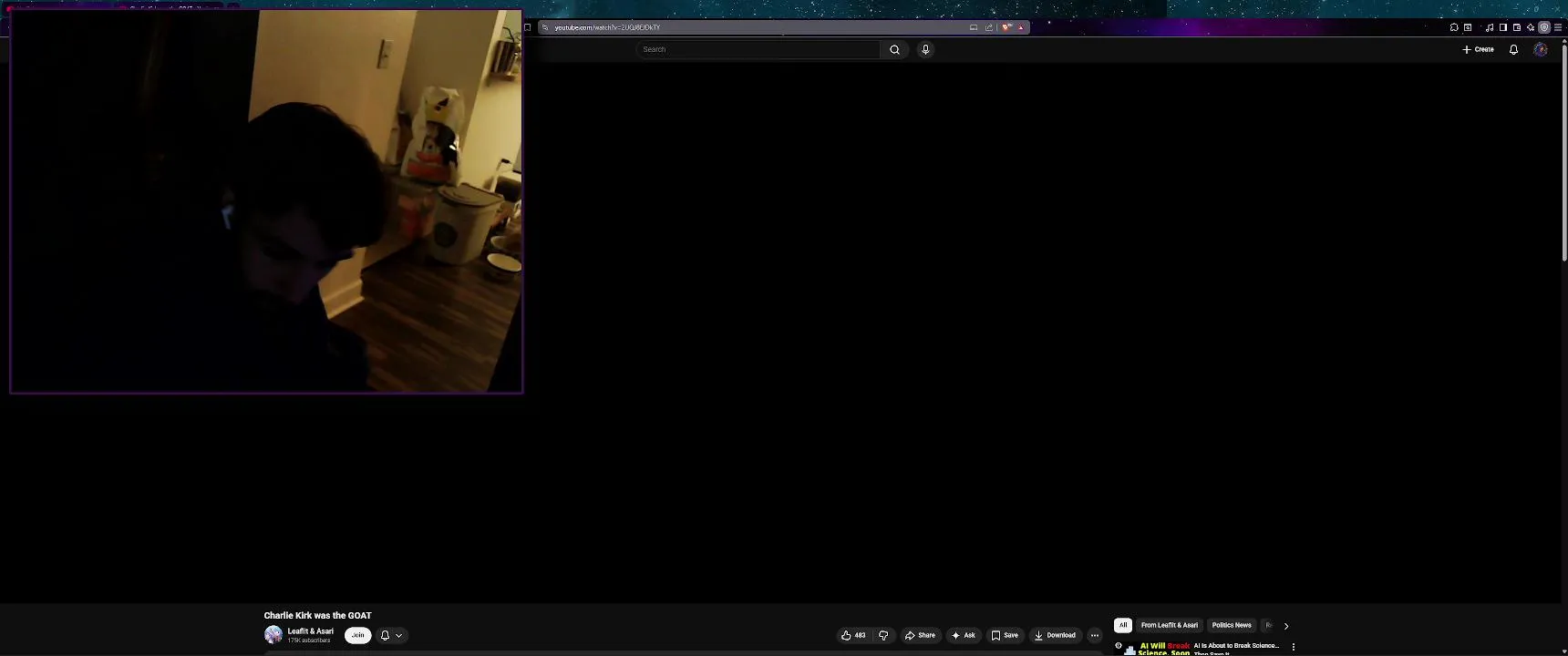
Task: Start voice search with the microphone icon
Action: pos(925,49)
